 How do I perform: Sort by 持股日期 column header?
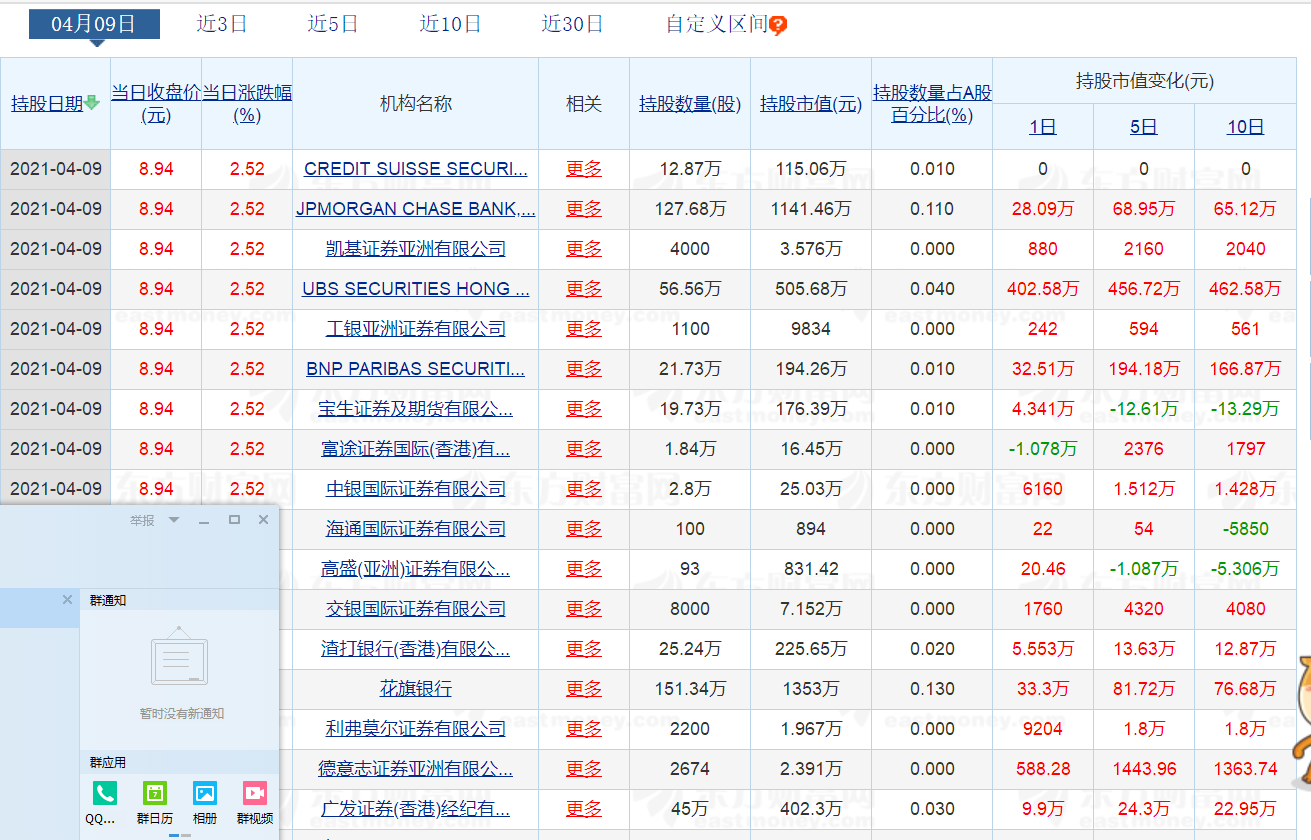(x=47, y=103)
